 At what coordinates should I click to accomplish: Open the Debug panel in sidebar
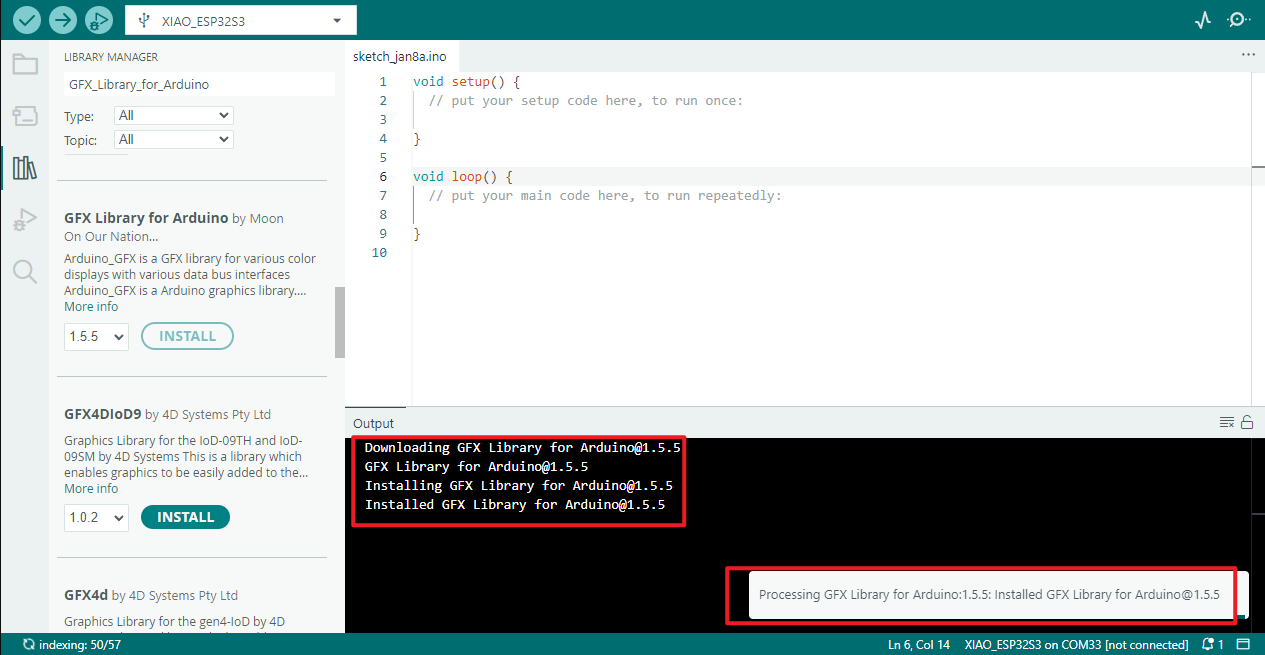point(25,220)
